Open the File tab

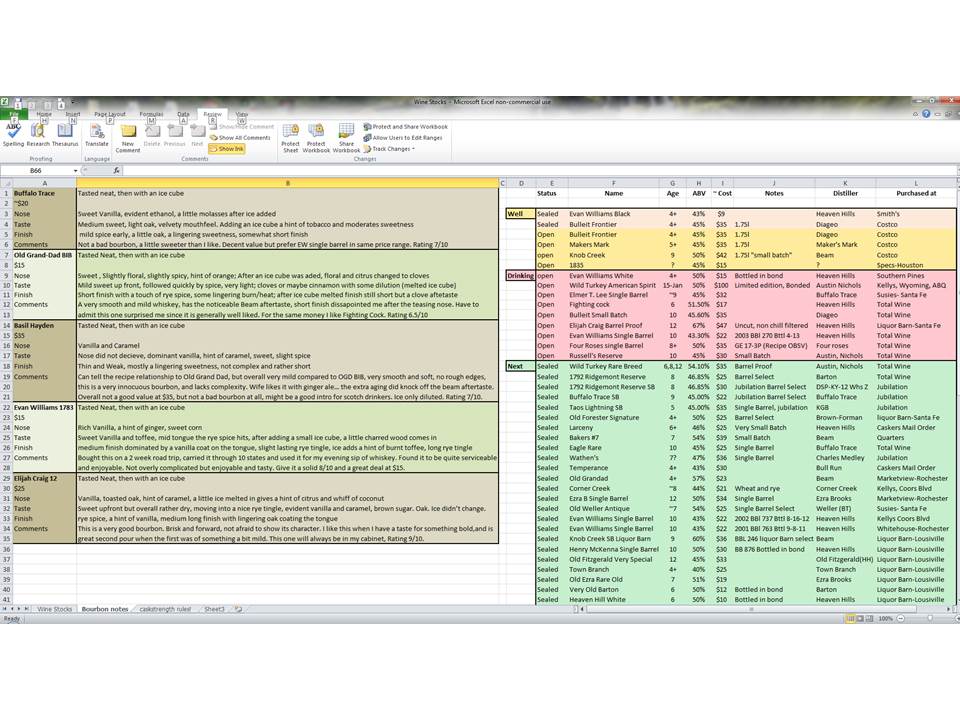13,114
